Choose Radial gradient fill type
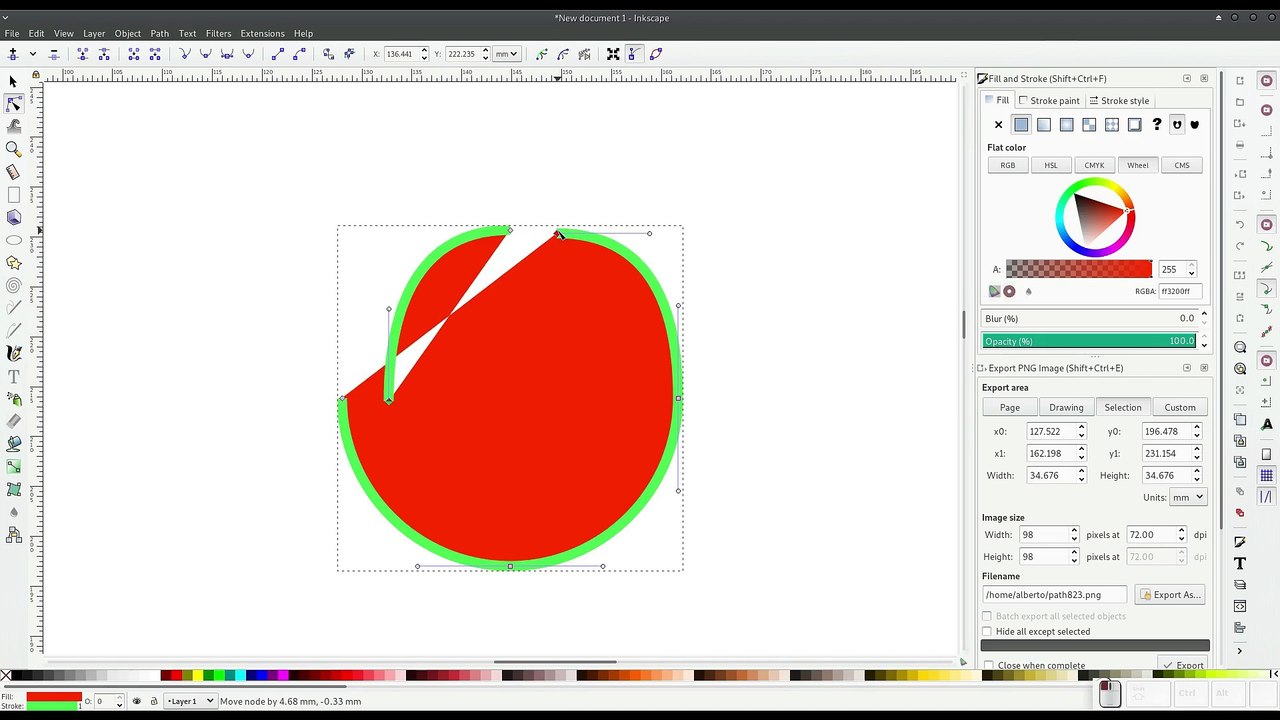This screenshot has height=720, width=1280. pyautogui.click(x=1066, y=125)
